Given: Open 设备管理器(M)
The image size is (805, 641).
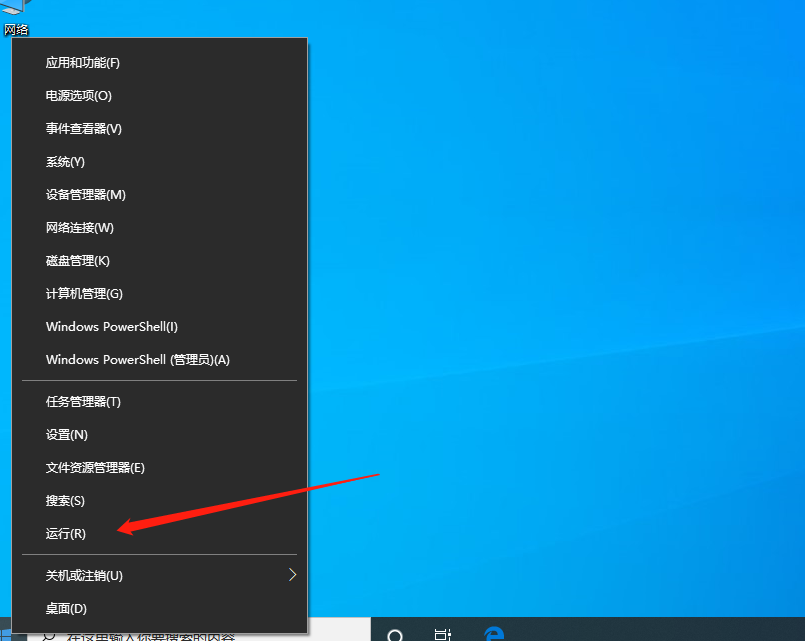Looking at the screenshot, I should (x=86, y=195).
